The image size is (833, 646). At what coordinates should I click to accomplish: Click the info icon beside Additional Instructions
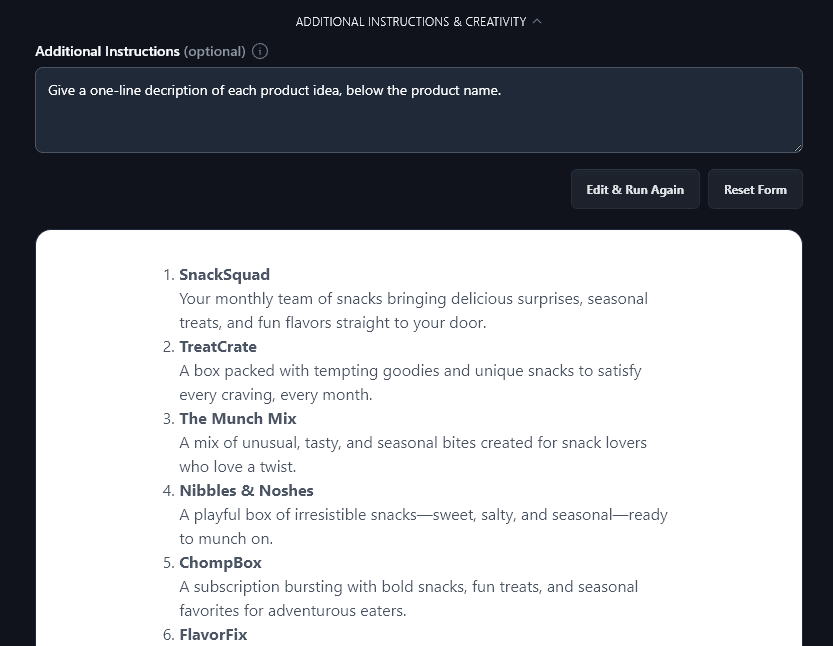259,51
